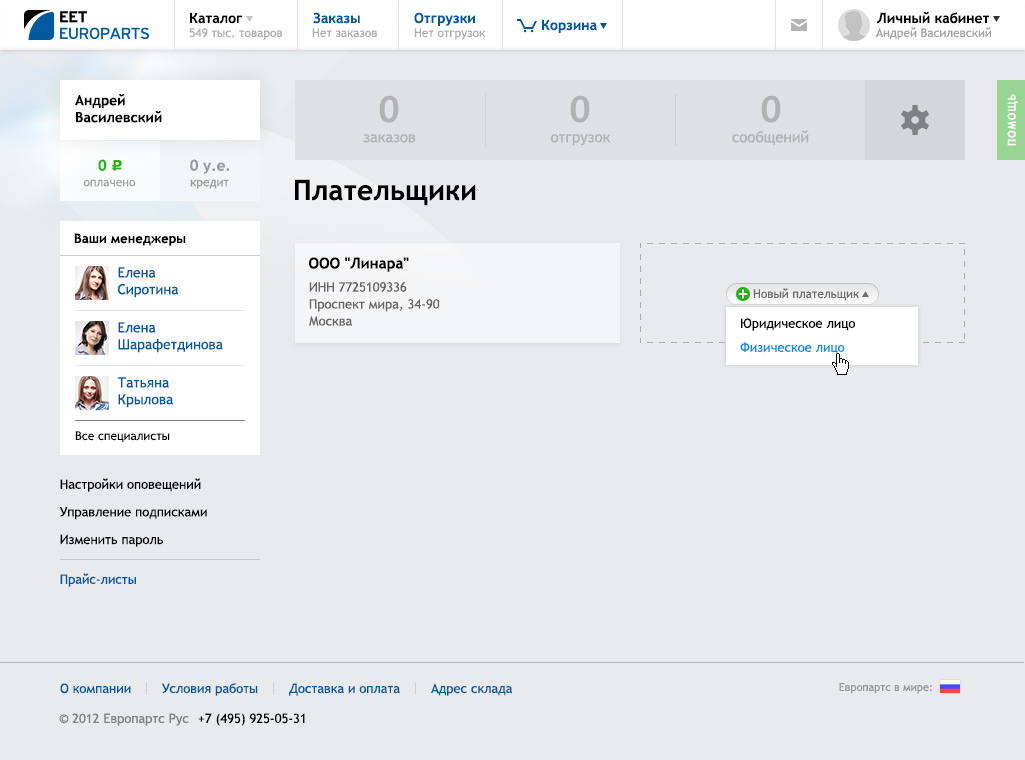Open the green Помощь side tab
Screen dimensions: 1025x760
click(x=1010, y=120)
